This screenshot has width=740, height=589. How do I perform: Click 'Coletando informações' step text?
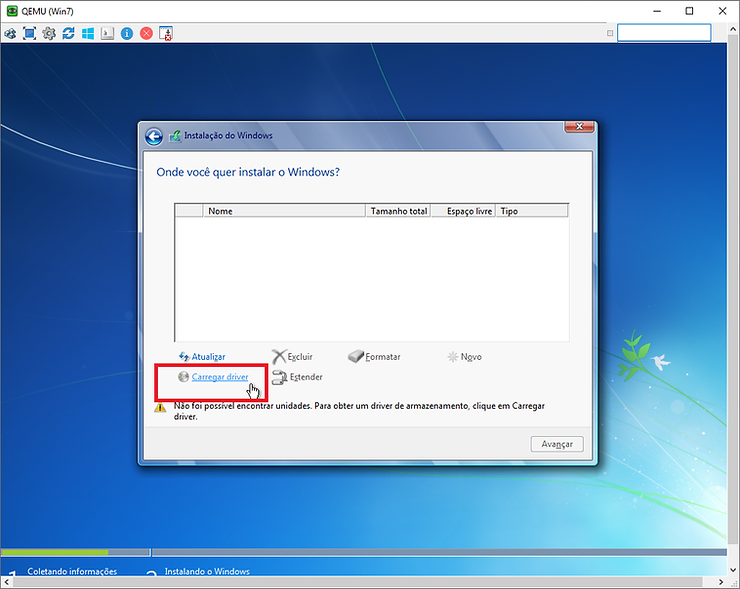click(72, 571)
